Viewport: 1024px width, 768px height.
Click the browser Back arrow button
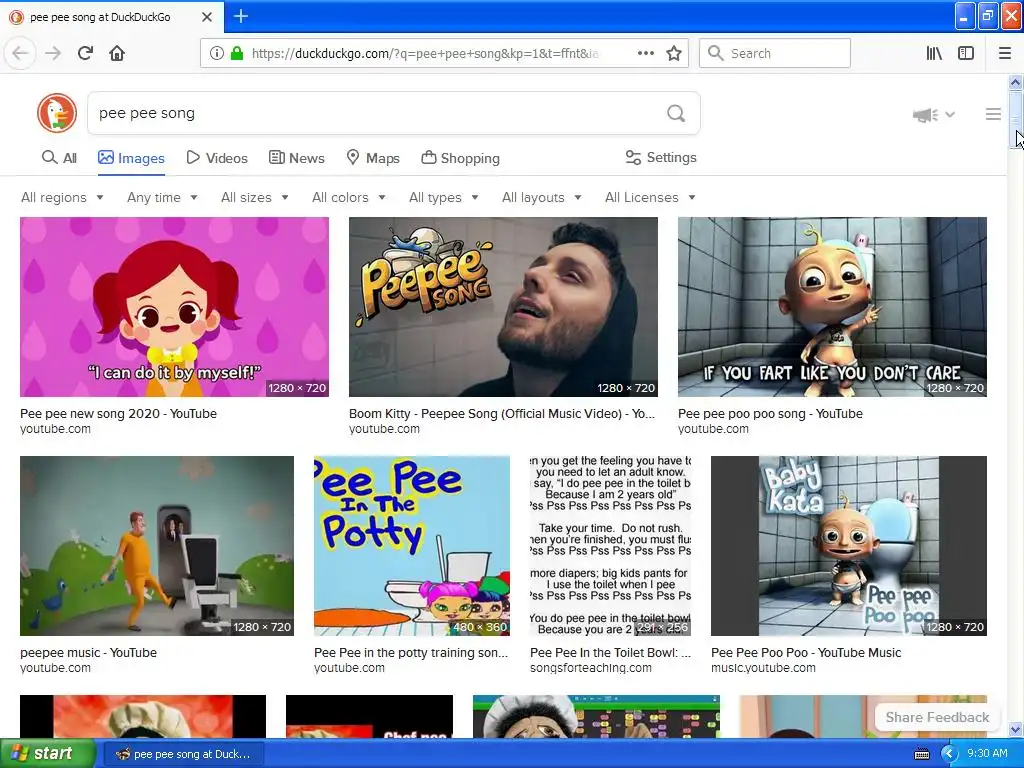point(20,53)
